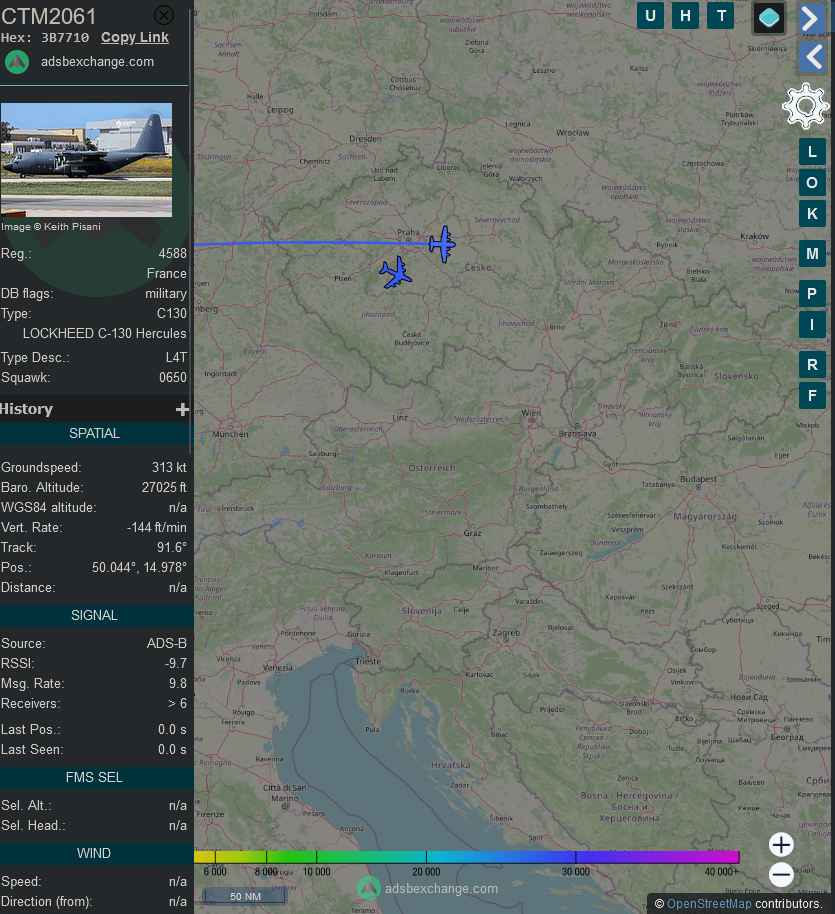Click the Source value ADS-B

tap(167, 644)
